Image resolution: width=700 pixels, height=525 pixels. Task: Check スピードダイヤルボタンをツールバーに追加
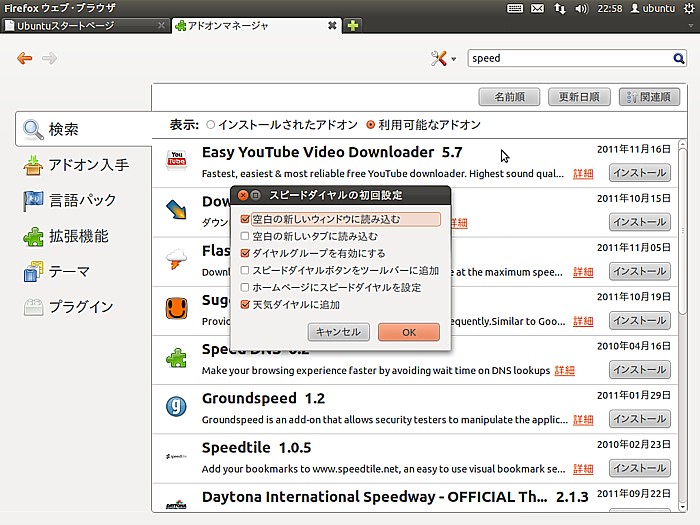tap(245, 270)
